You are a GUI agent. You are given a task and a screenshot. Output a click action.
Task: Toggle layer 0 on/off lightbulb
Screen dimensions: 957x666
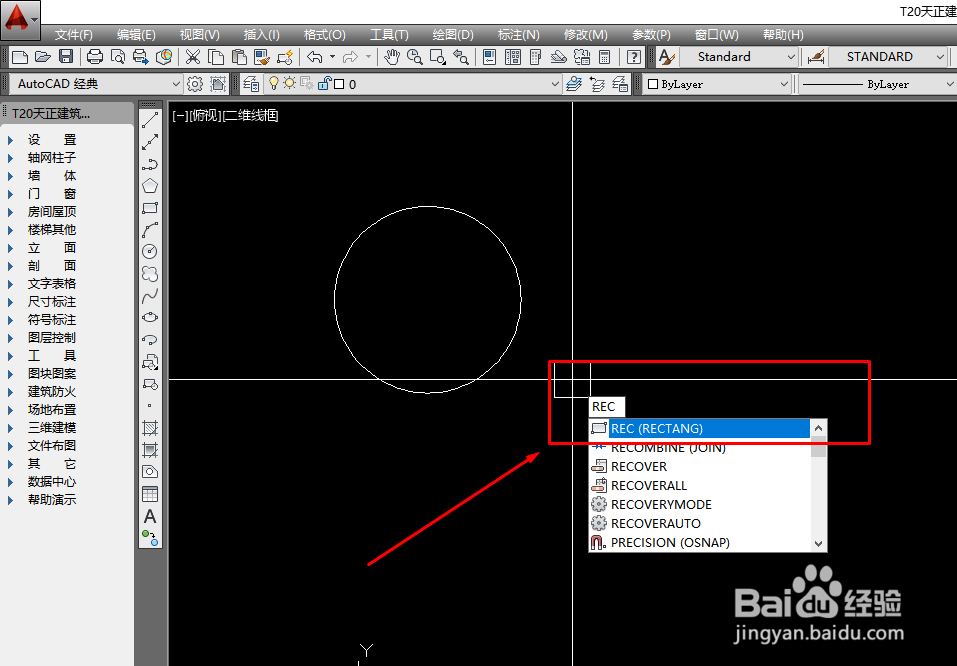[273, 84]
